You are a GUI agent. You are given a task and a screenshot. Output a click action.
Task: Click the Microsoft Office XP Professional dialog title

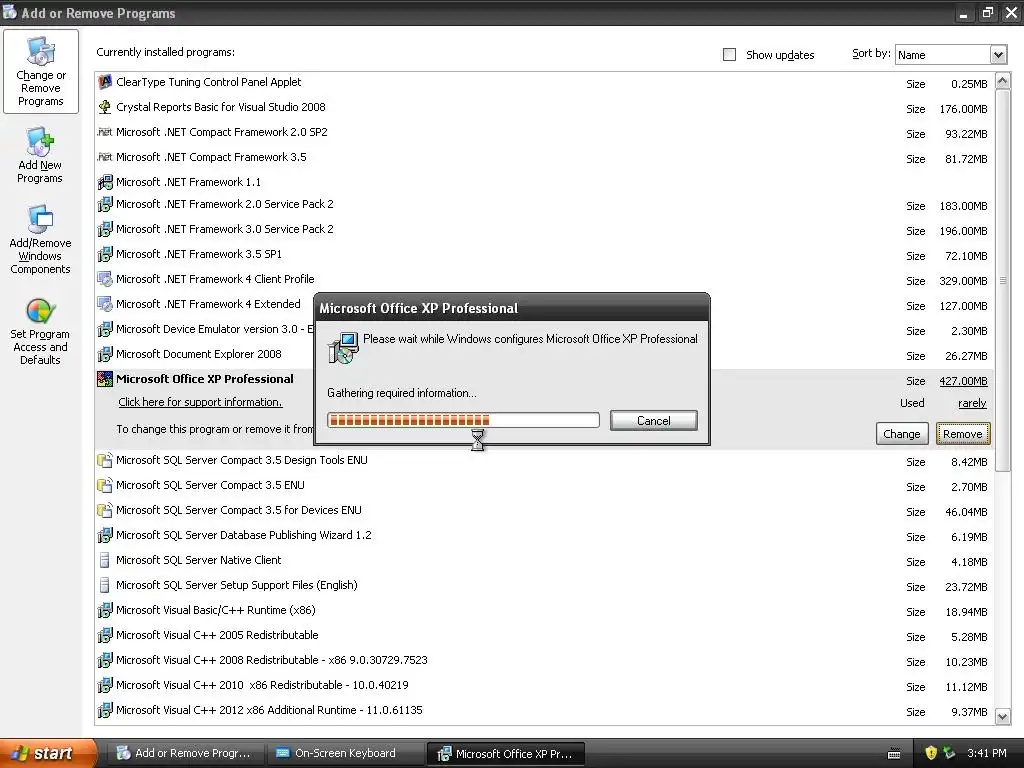coord(419,308)
